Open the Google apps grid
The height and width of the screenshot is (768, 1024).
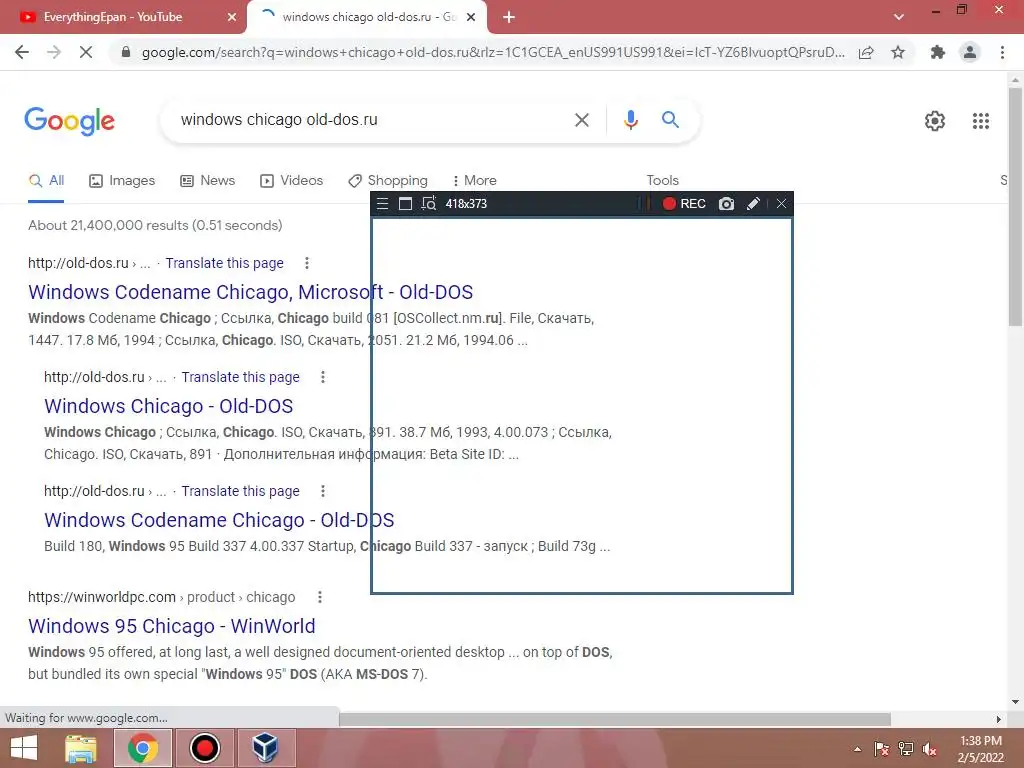tap(980, 121)
